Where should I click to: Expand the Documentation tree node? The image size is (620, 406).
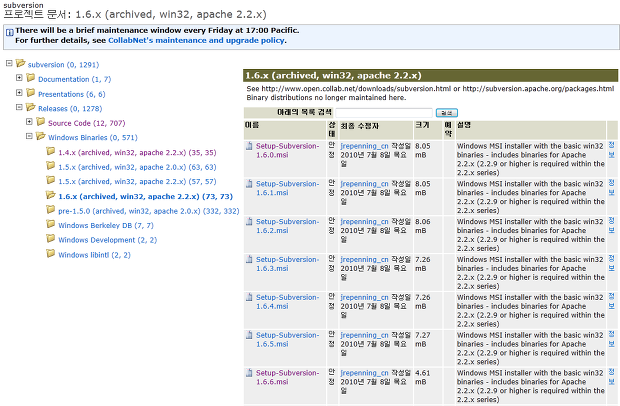click(19, 78)
